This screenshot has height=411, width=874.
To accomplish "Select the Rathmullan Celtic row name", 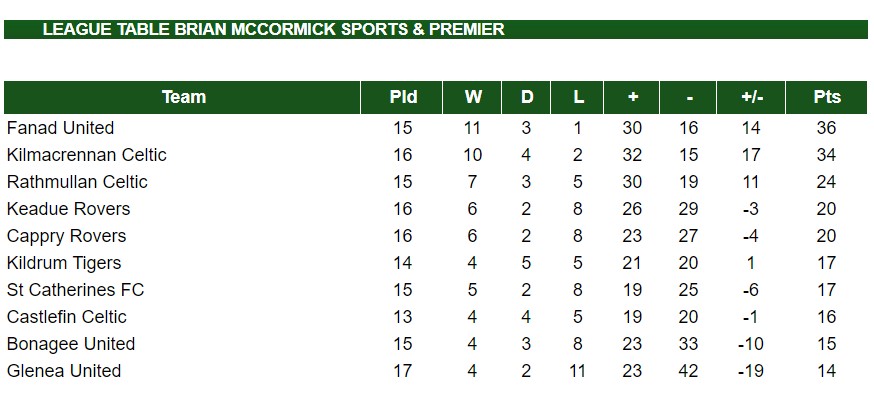I will pyautogui.click(x=77, y=182).
